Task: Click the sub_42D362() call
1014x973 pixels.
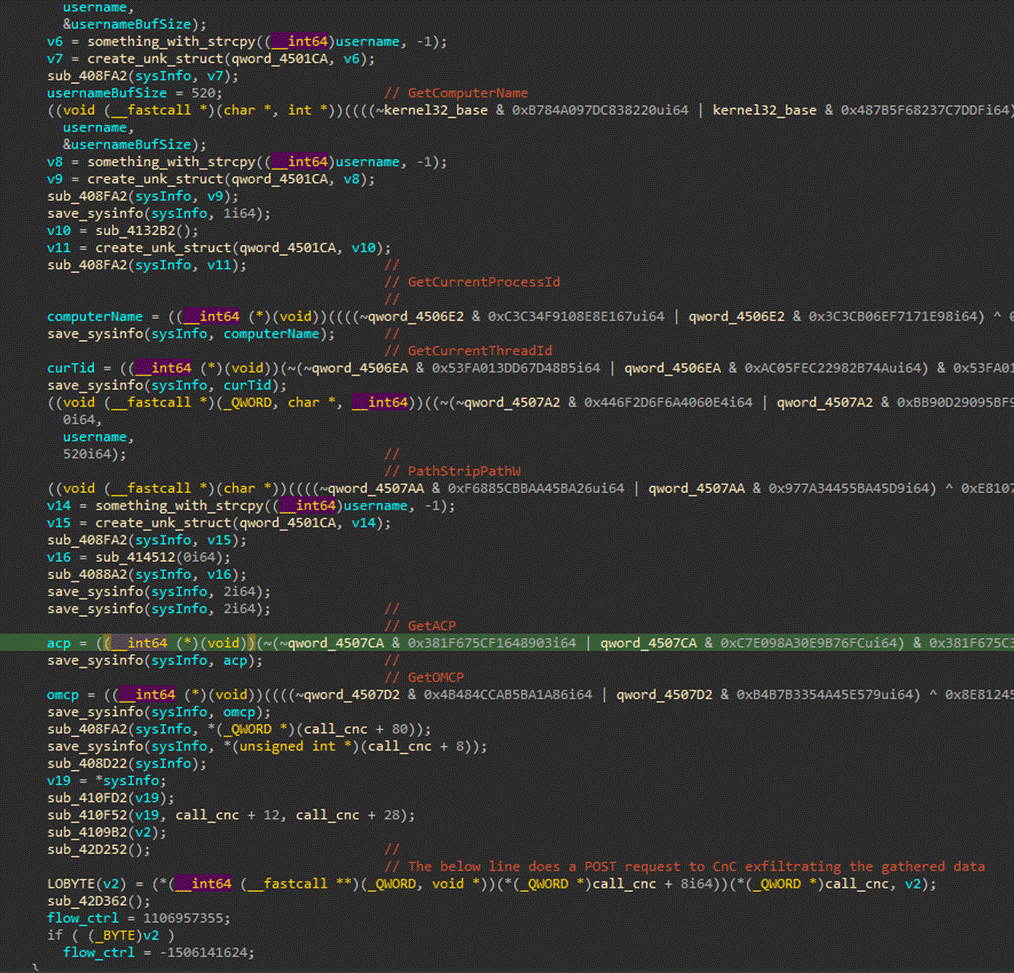Action: (99, 901)
